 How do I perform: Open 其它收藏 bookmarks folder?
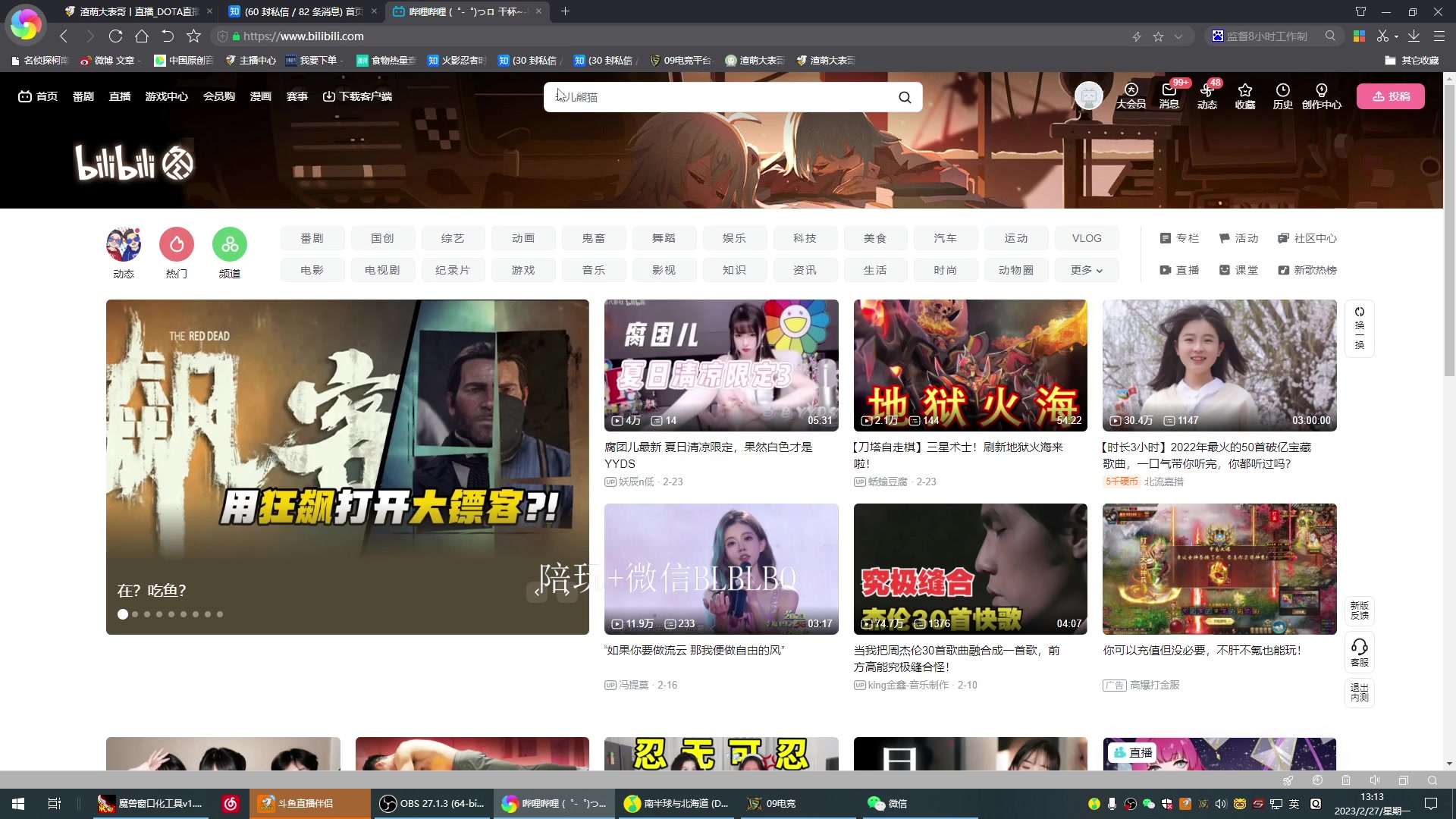1411,60
